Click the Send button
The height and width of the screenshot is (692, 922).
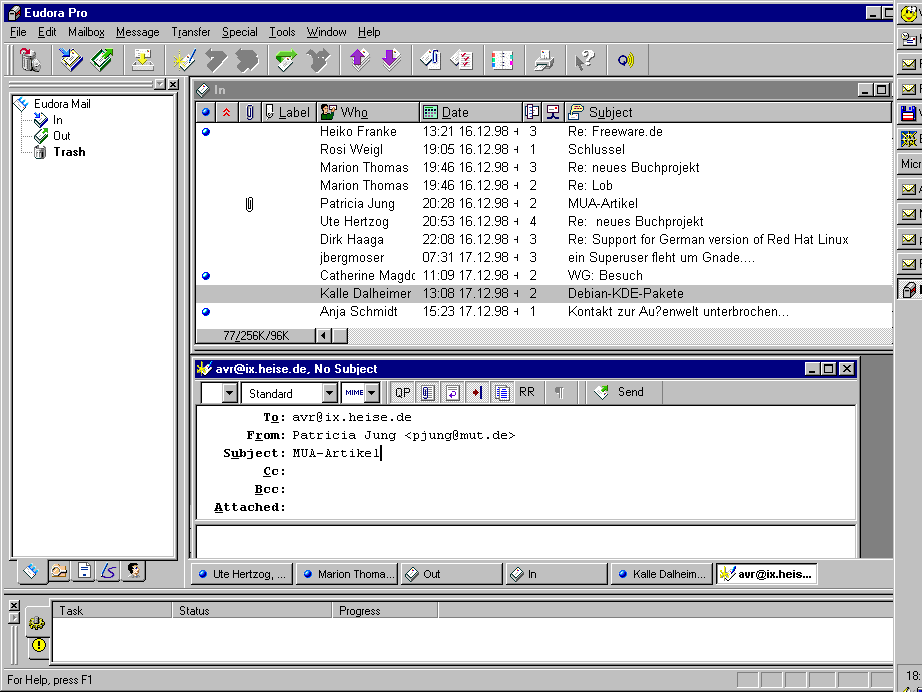click(x=620, y=393)
